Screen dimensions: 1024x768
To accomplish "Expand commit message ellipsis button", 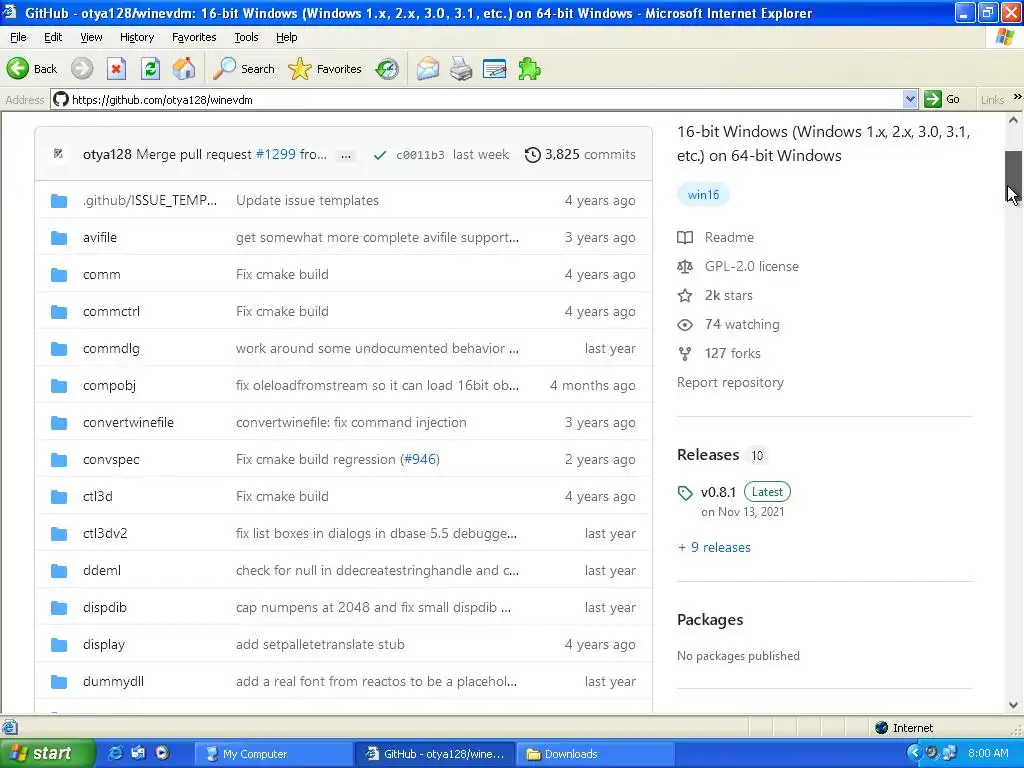I will click(x=346, y=155).
